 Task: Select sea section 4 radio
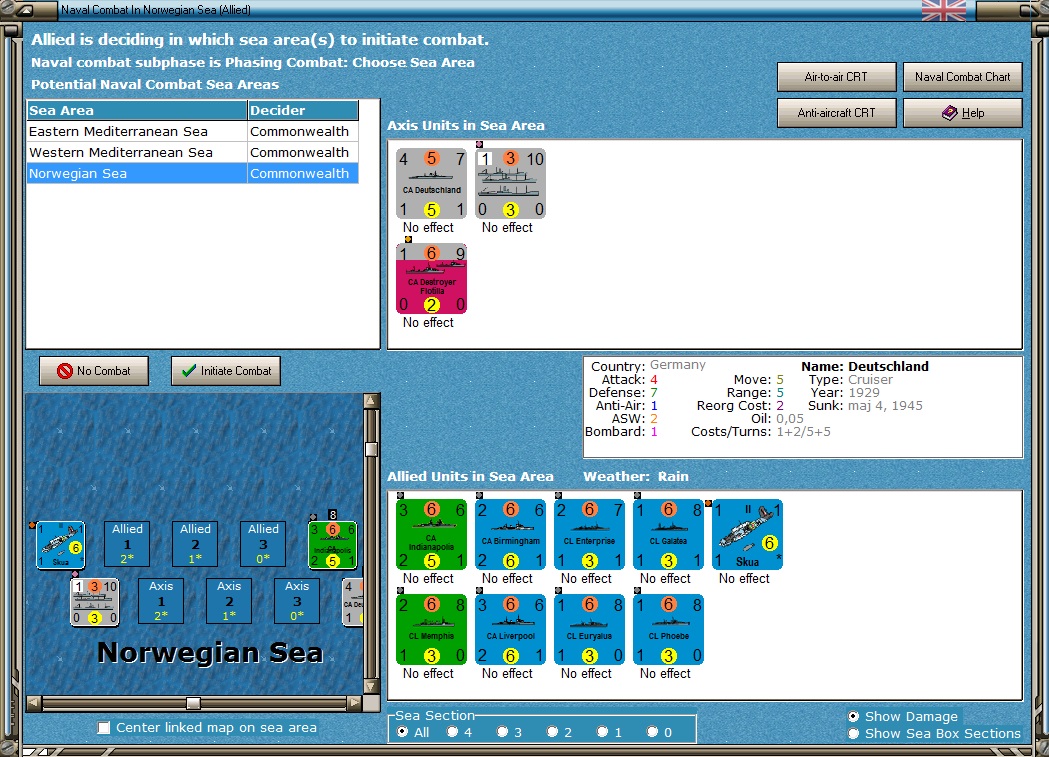(x=452, y=732)
